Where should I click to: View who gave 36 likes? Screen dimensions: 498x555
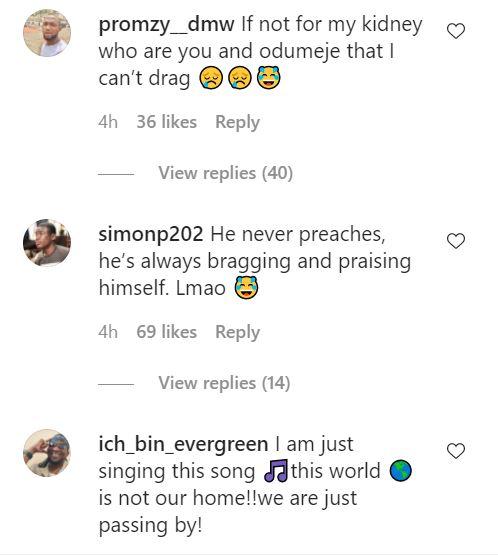click(x=166, y=122)
